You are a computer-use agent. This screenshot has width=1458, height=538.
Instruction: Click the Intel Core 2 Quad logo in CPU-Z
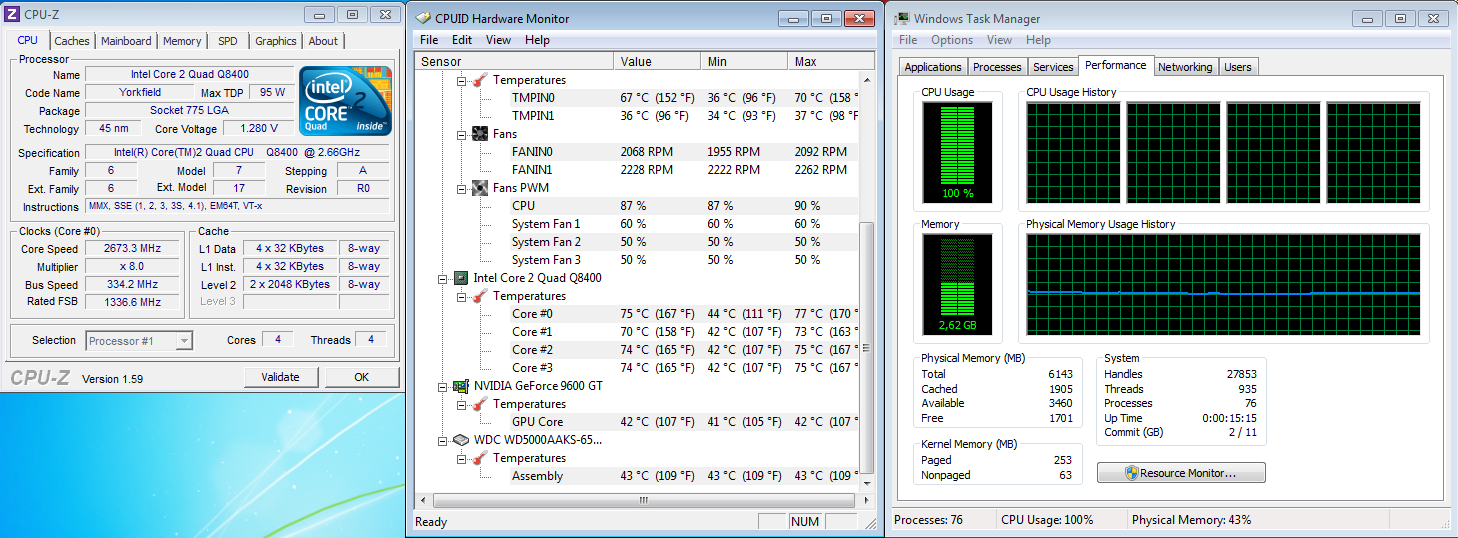point(346,100)
